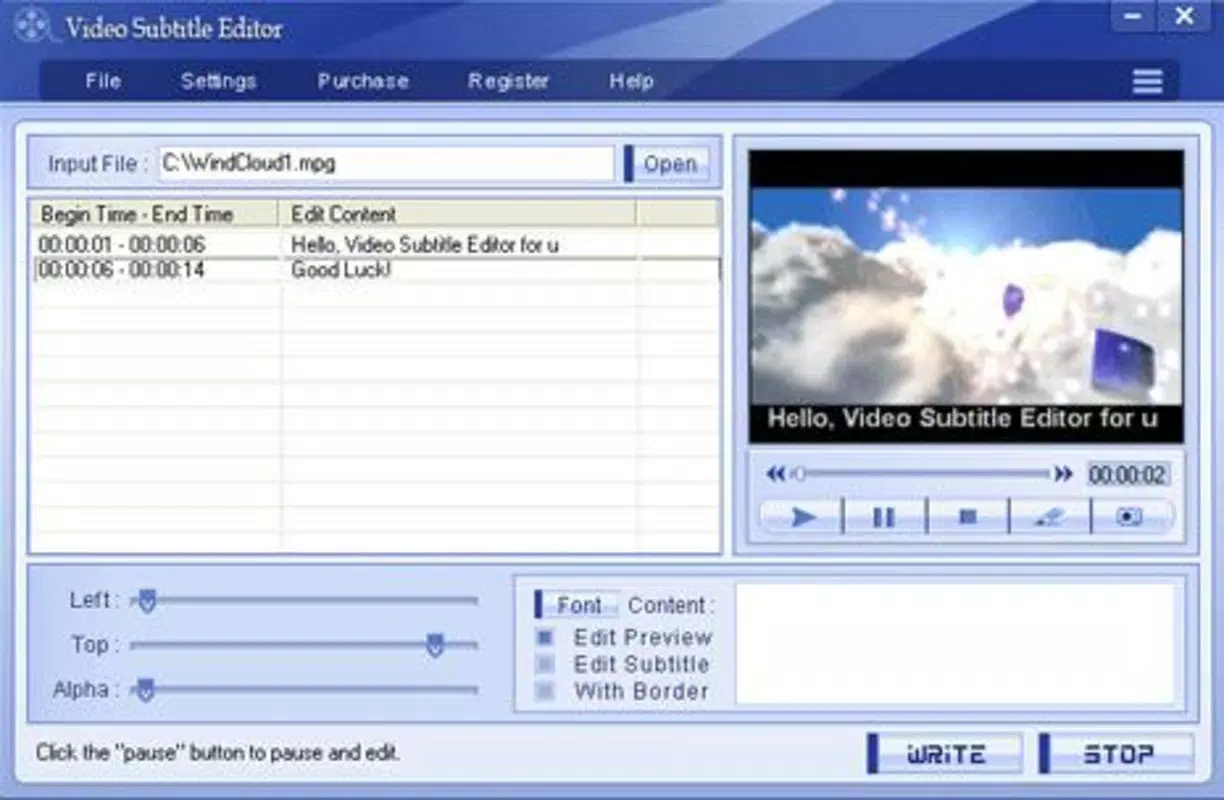The width and height of the screenshot is (1224, 800).
Task: Close the Video Subtitle Editor window
Action: (x=1184, y=17)
